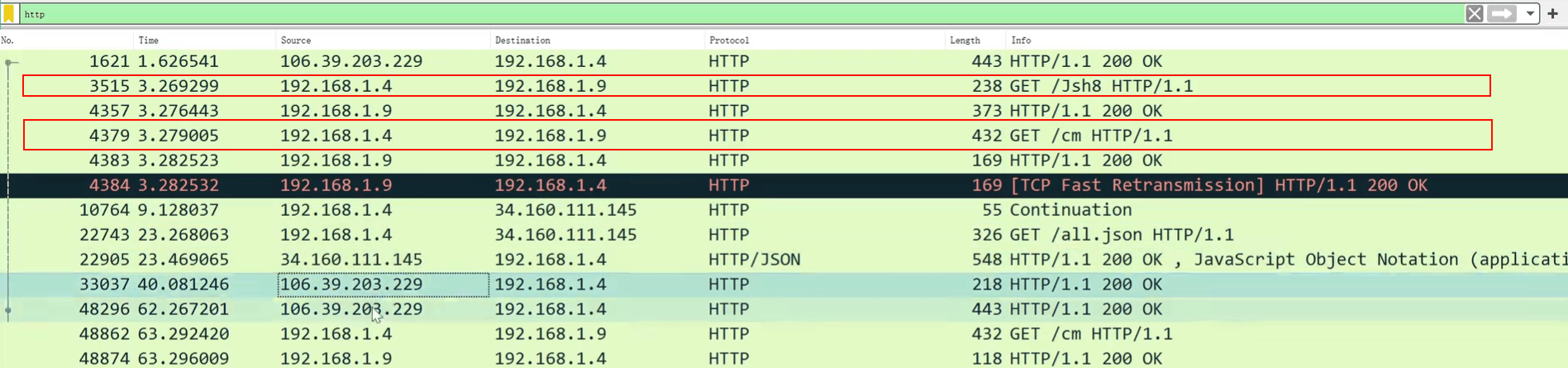
Task: Add a filter button with plus icon
Action: point(1552,14)
